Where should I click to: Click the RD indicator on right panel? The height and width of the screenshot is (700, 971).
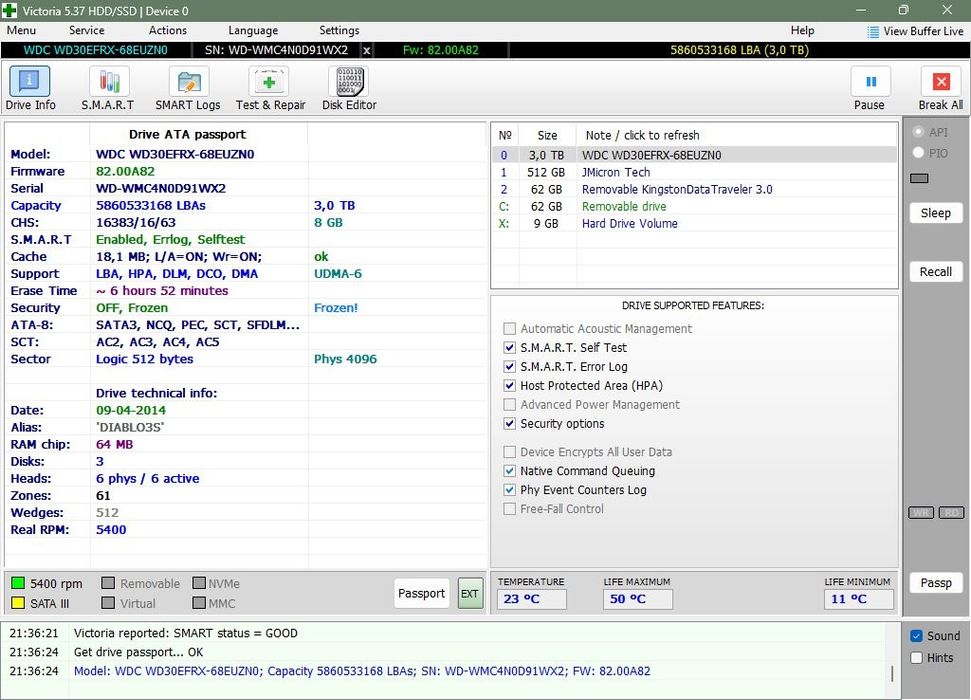[951, 512]
